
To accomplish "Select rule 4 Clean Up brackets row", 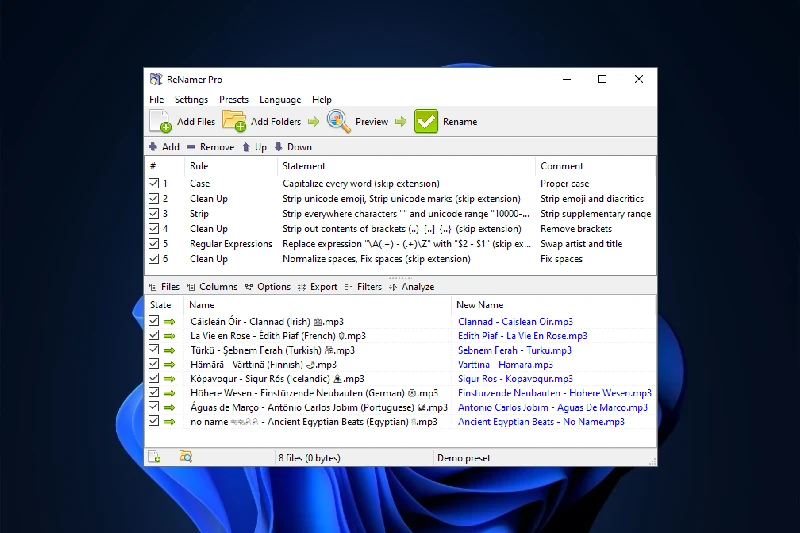I will point(401,229).
